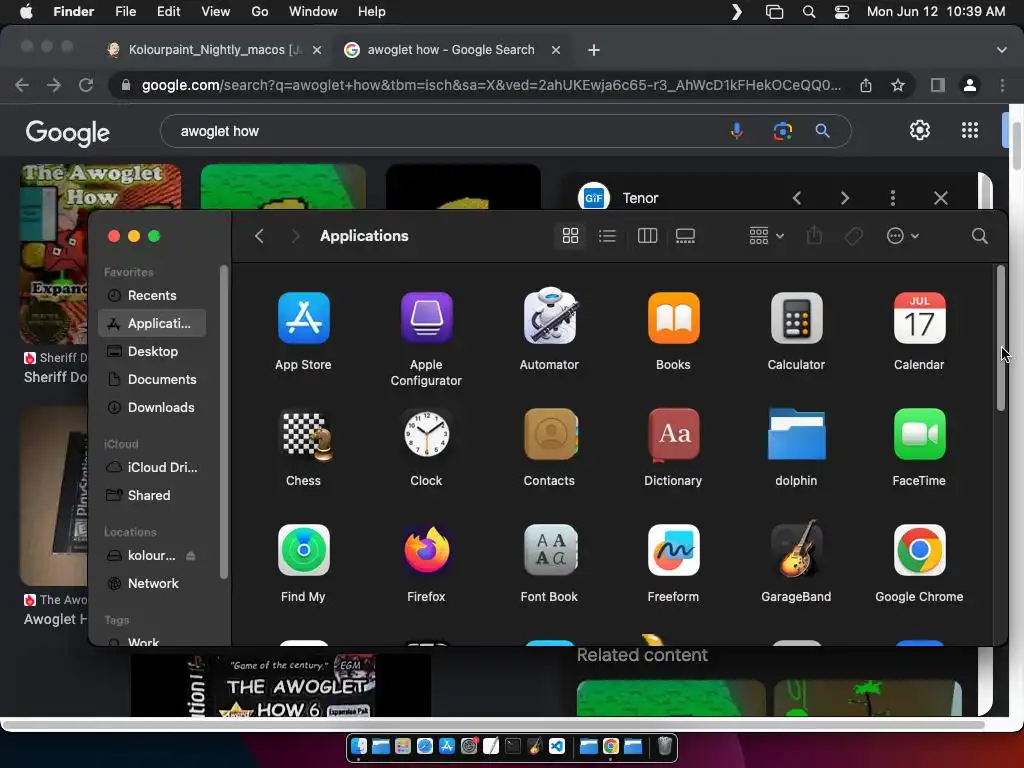The image size is (1024, 768).
Task: Select the Contacts app icon
Action: 550,434
